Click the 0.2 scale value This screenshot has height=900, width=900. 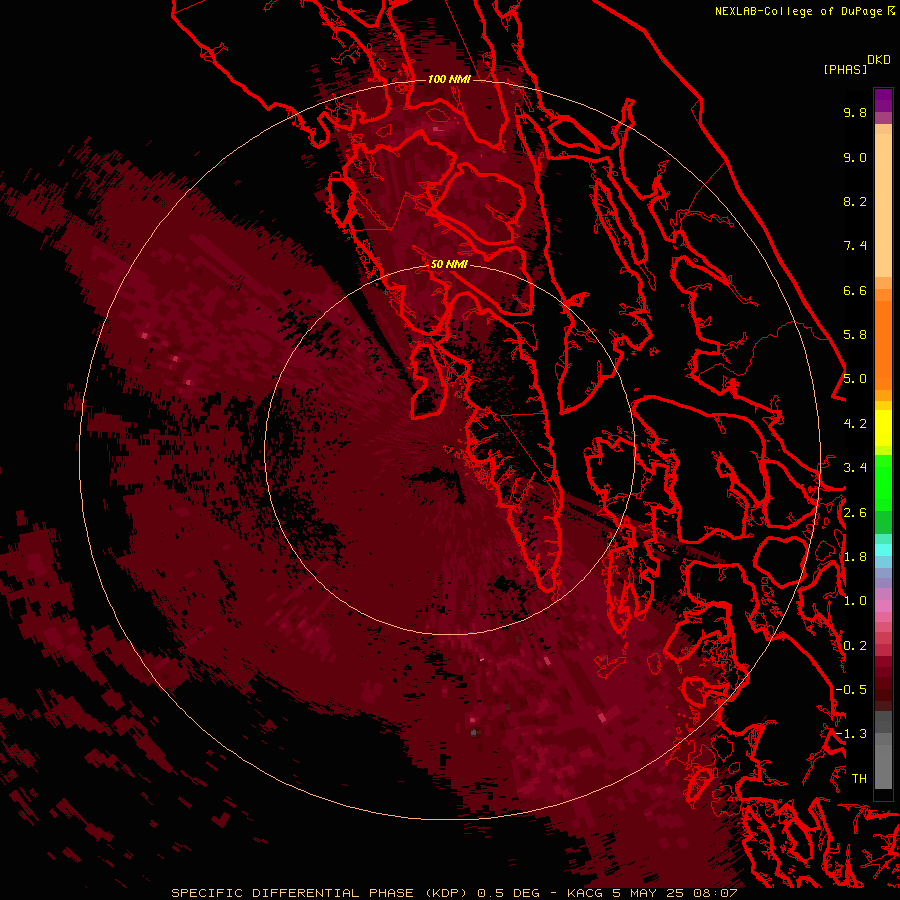point(855,646)
